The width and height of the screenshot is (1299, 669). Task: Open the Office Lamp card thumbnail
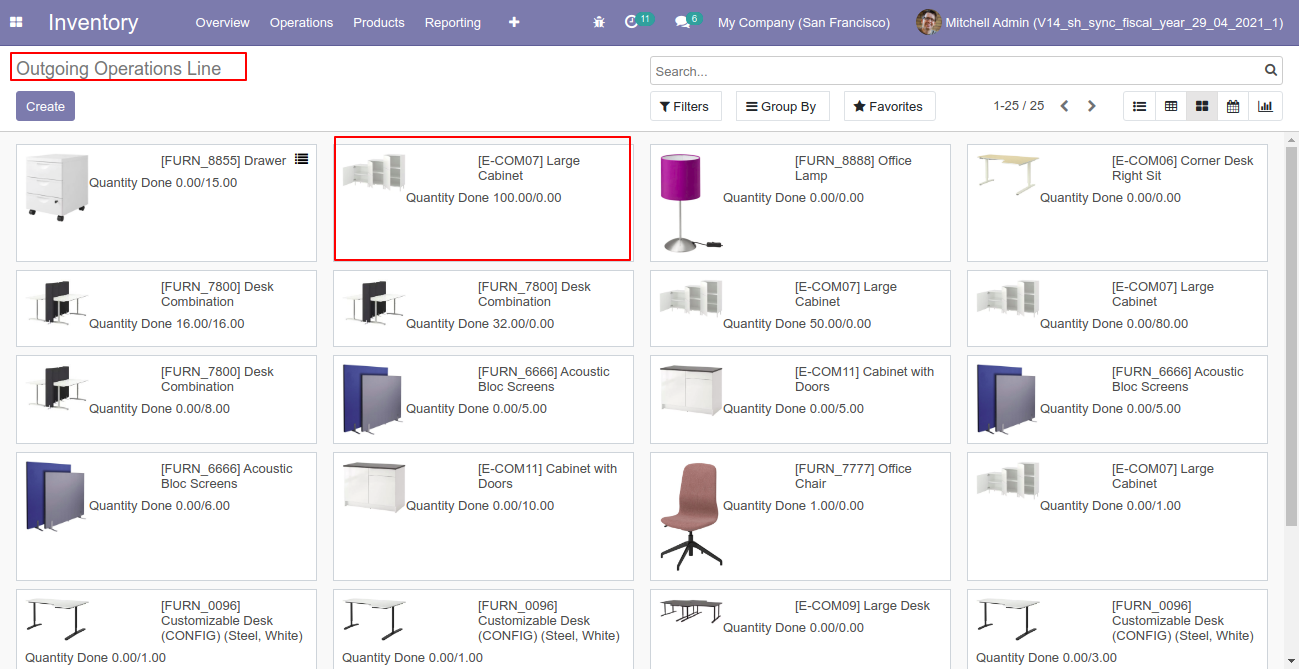pyautogui.click(x=690, y=203)
